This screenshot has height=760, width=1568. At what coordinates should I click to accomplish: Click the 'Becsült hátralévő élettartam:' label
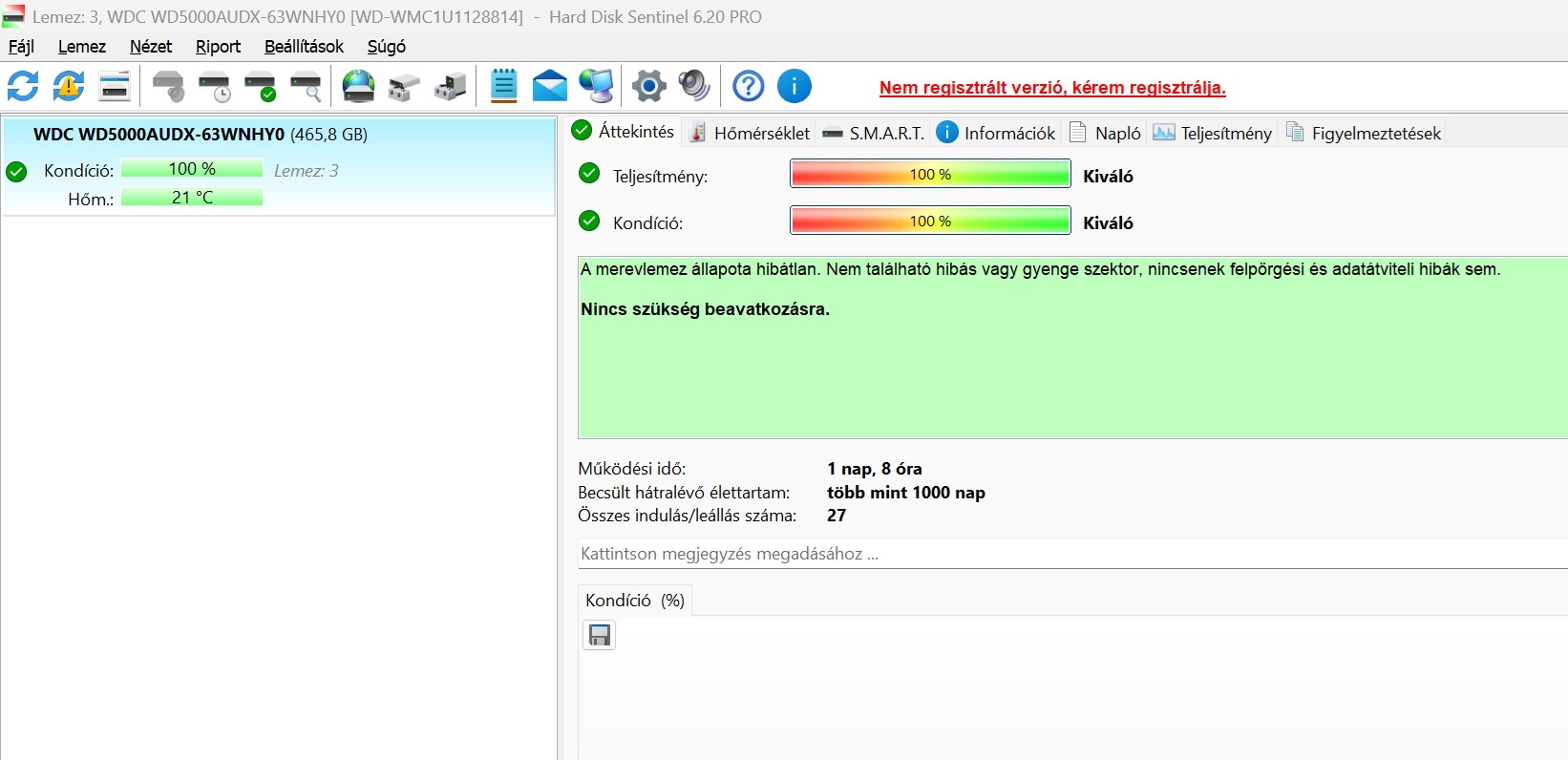(684, 493)
